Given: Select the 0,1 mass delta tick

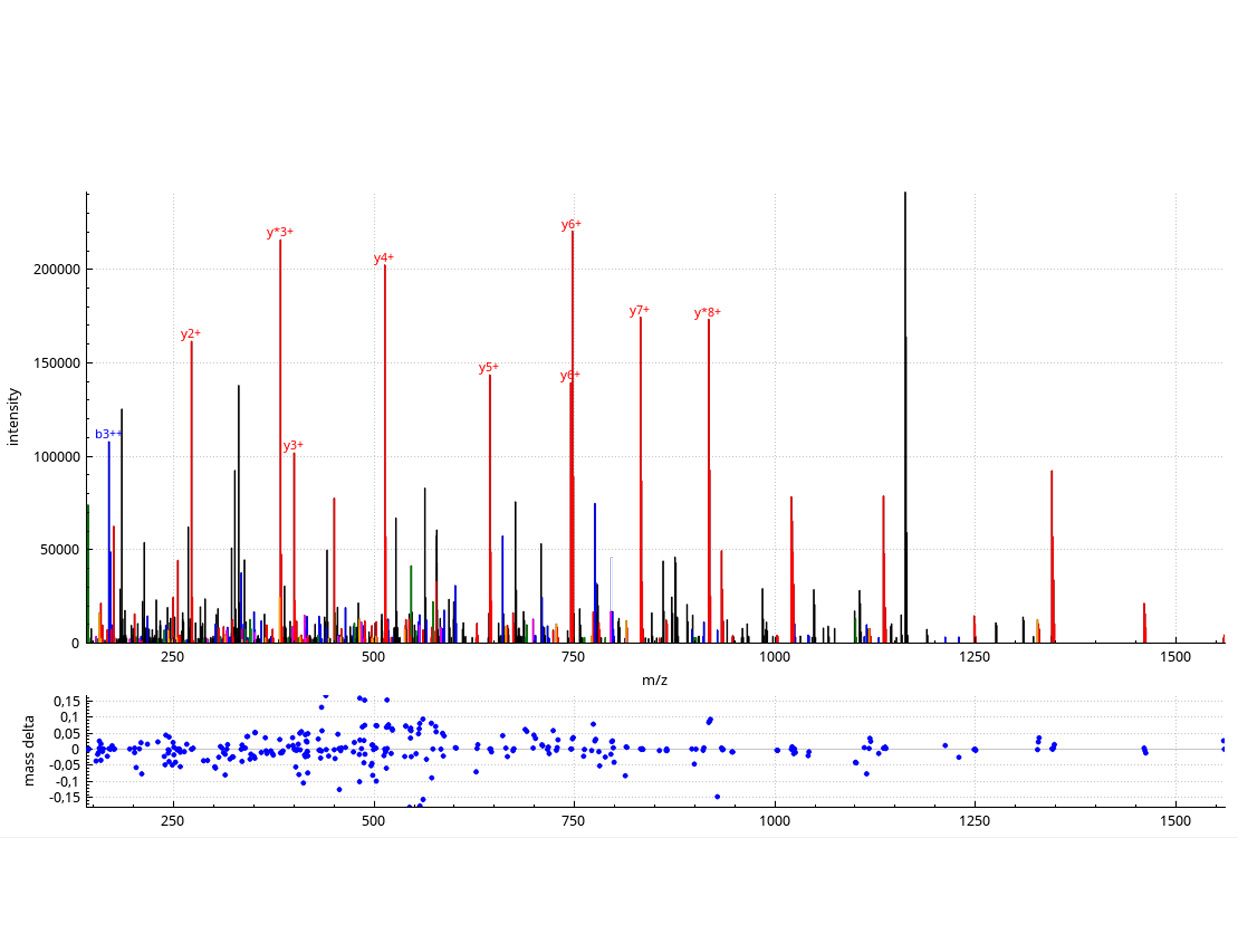Looking at the screenshot, I should (x=72, y=717).
